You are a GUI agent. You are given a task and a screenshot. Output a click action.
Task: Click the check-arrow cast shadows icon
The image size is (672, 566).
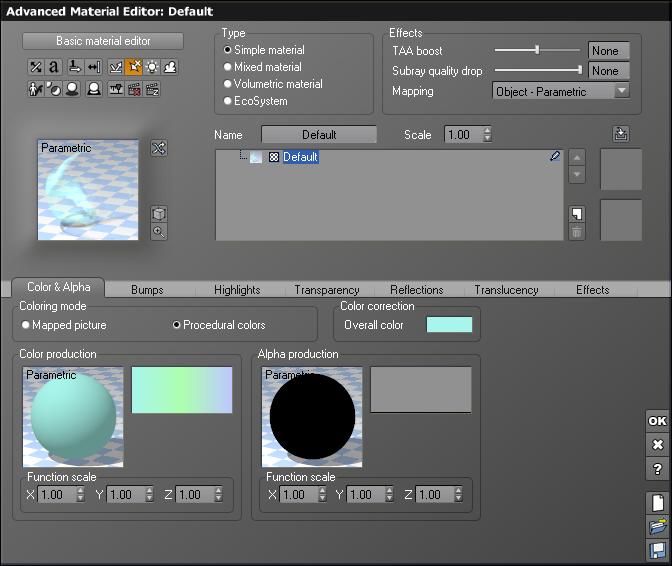click(x=116, y=67)
